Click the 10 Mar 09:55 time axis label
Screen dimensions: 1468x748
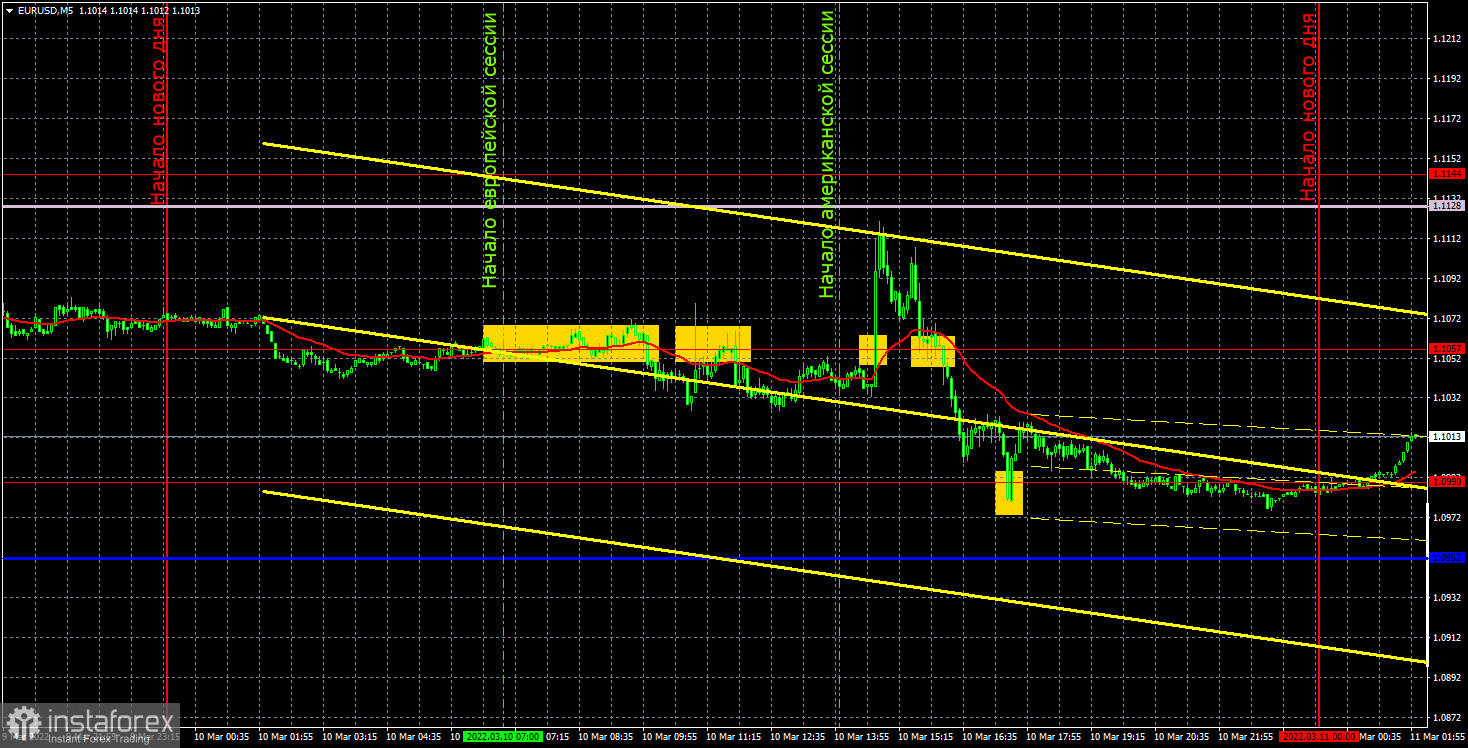(x=670, y=736)
